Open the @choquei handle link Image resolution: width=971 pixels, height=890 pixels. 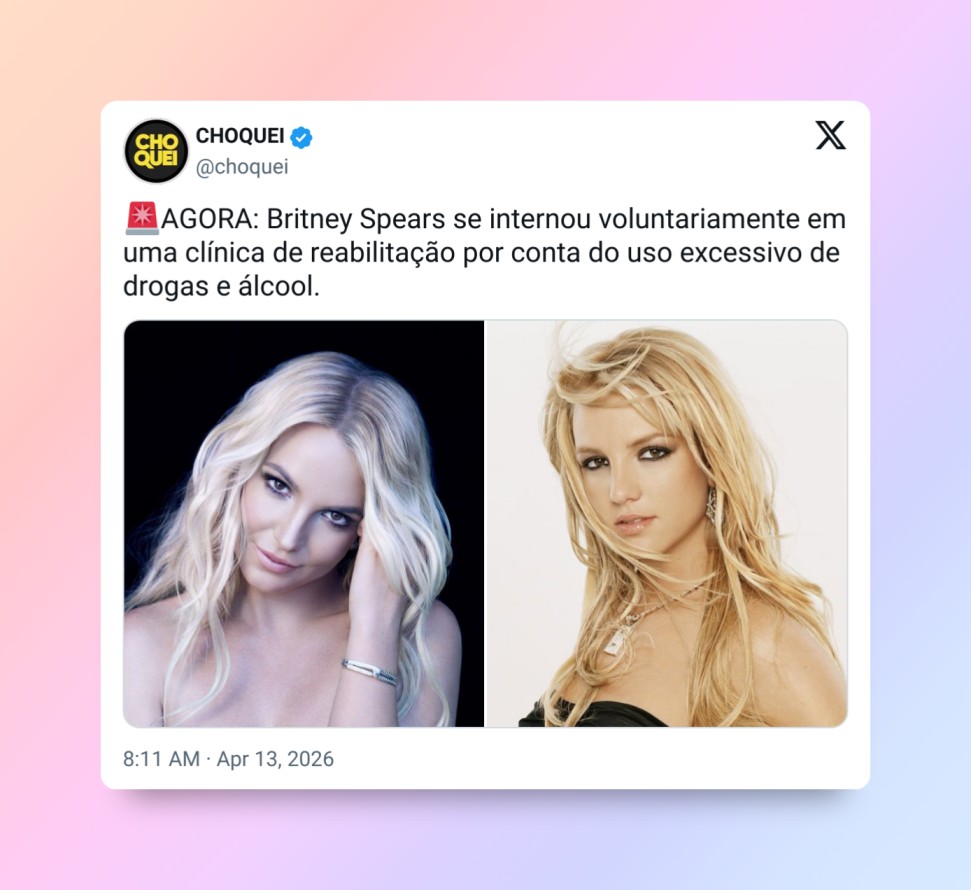[x=242, y=167]
